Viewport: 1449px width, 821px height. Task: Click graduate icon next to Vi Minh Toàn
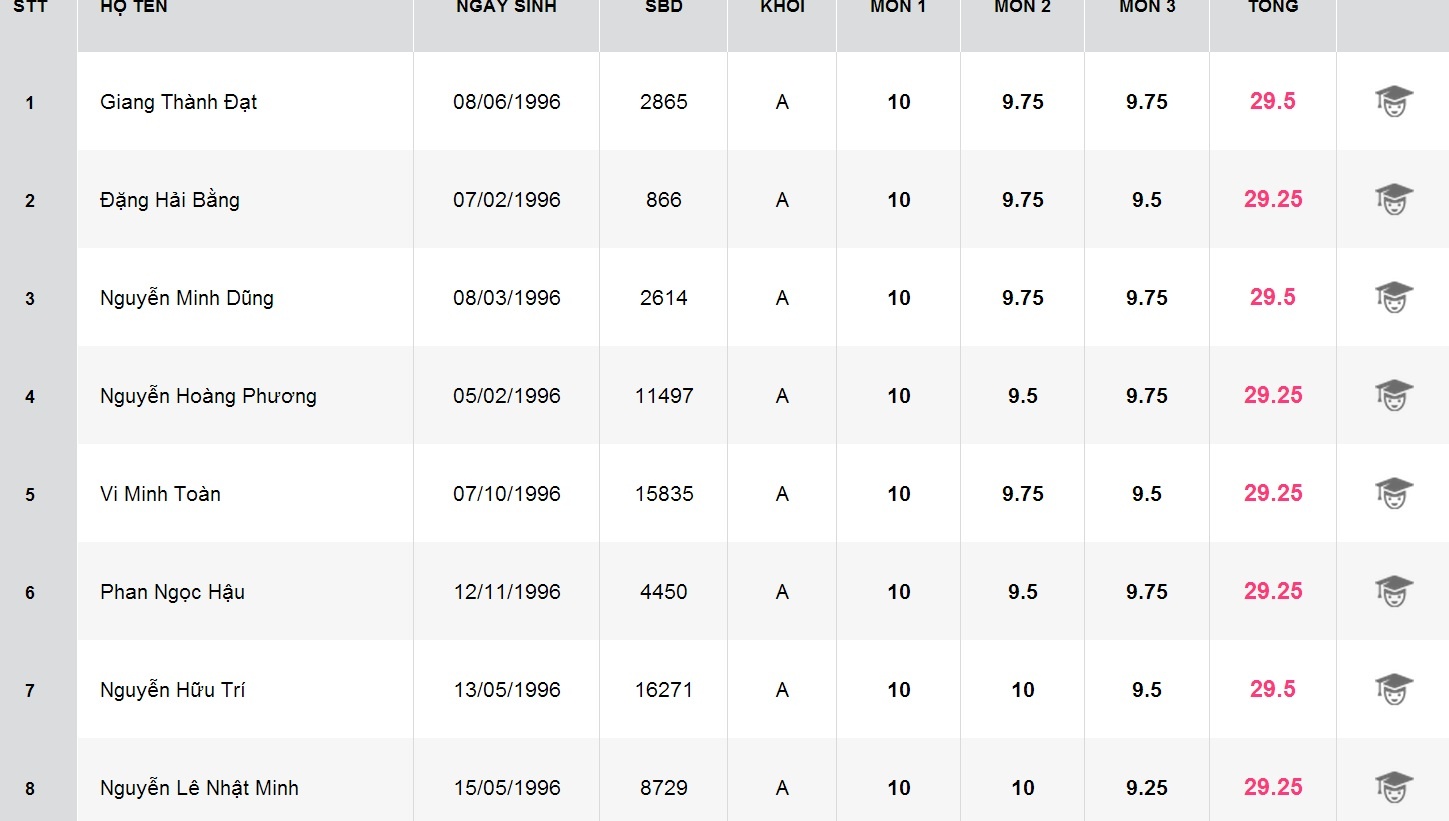click(1394, 494)
